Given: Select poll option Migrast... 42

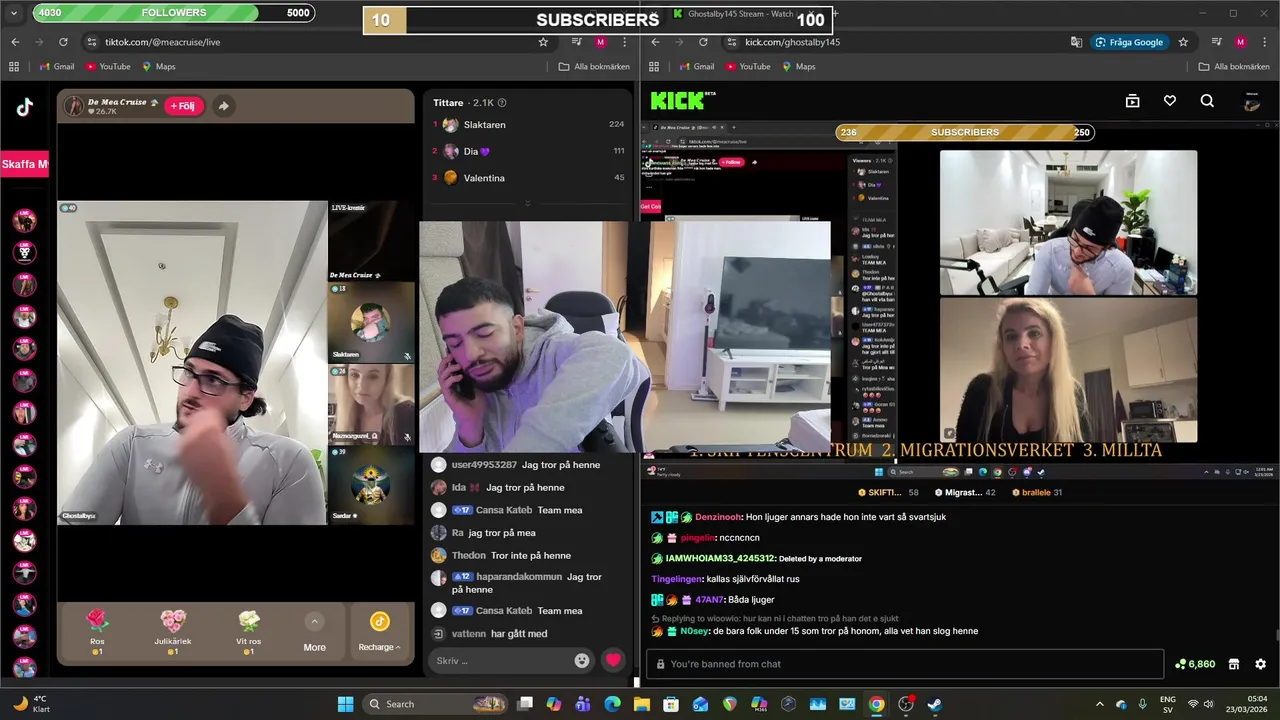Looking at the screenshot, I should [x=964, y=492].
